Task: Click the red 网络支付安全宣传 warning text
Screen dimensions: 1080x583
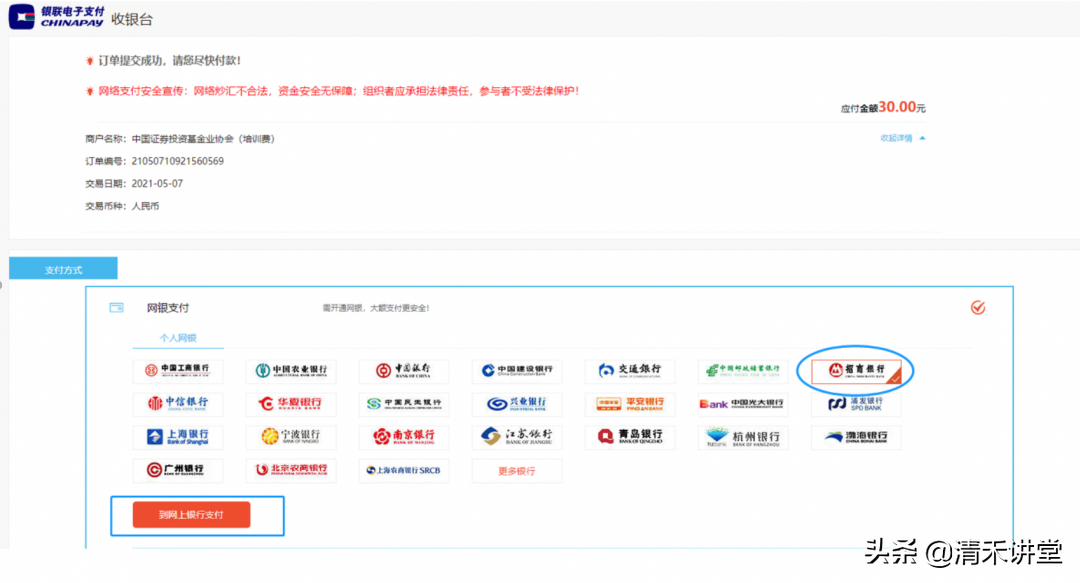Action: (x=338, y=91)
